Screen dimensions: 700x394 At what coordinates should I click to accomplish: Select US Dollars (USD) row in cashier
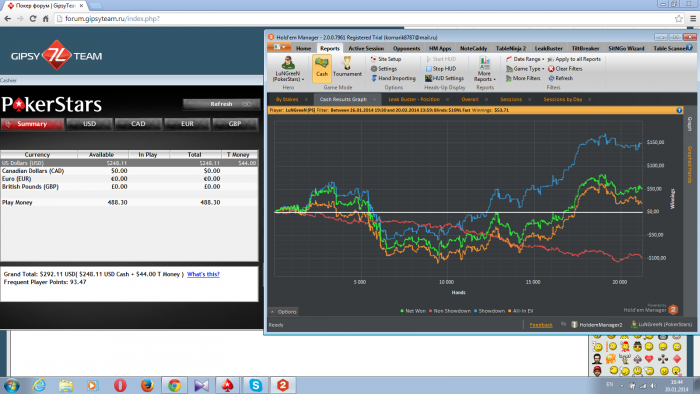click(129, 163)
